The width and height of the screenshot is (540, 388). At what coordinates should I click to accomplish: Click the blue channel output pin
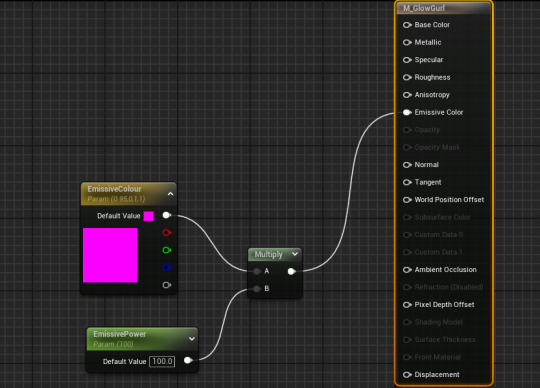(x=167, y=268)
